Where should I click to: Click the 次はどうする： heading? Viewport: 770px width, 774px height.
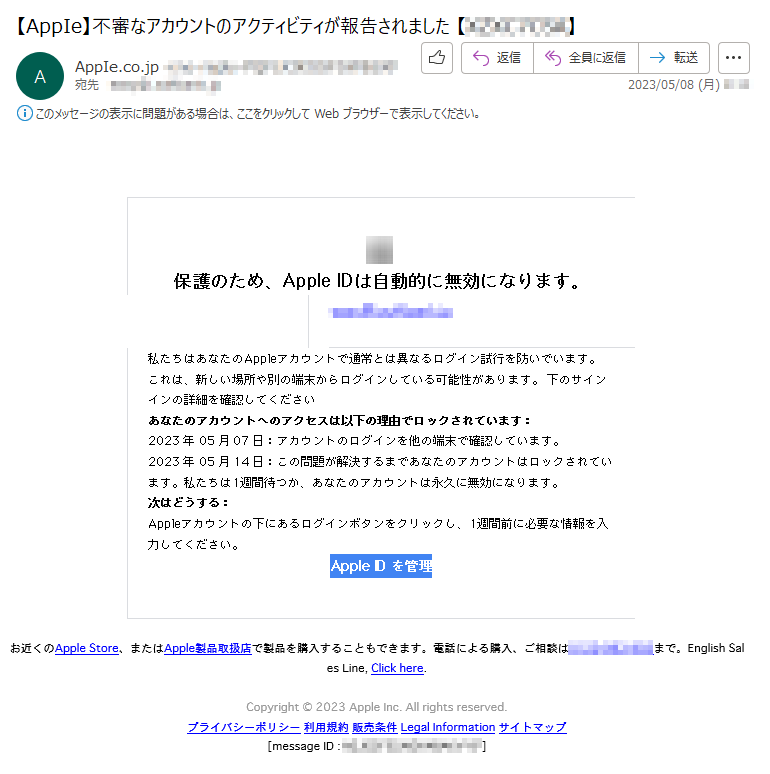(189, 503)
